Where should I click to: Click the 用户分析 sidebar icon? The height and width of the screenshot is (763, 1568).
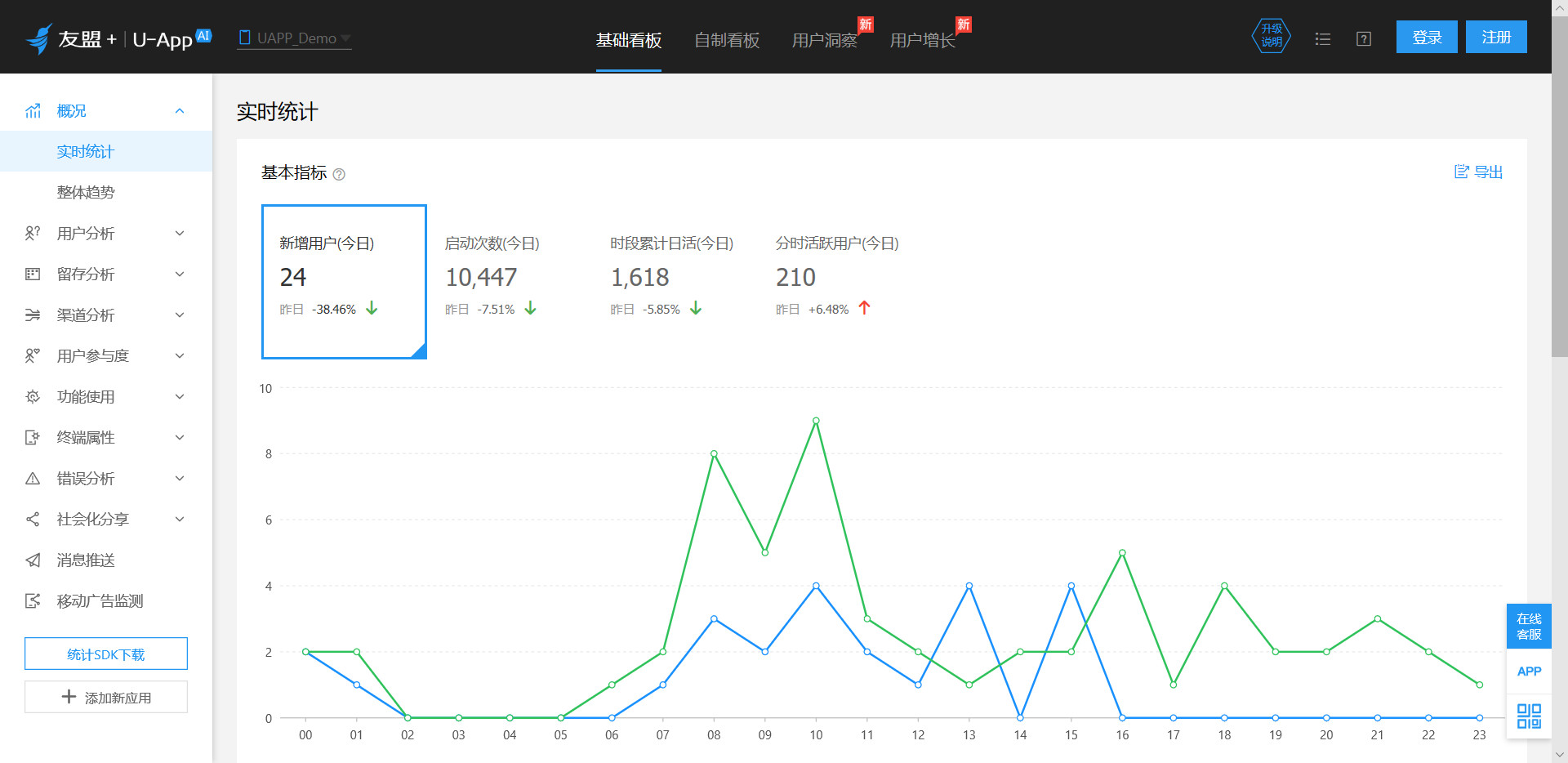[33, 233]
